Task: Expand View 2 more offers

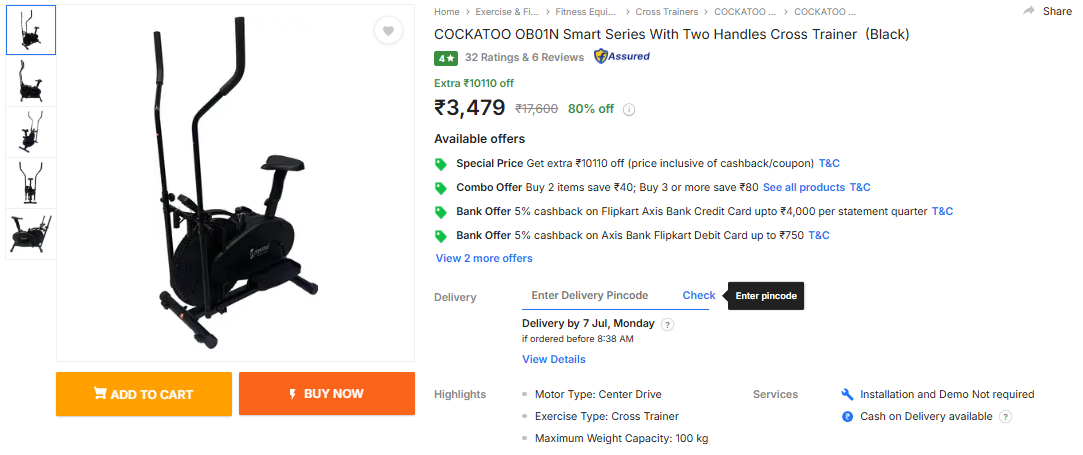Action: [484, 259]
